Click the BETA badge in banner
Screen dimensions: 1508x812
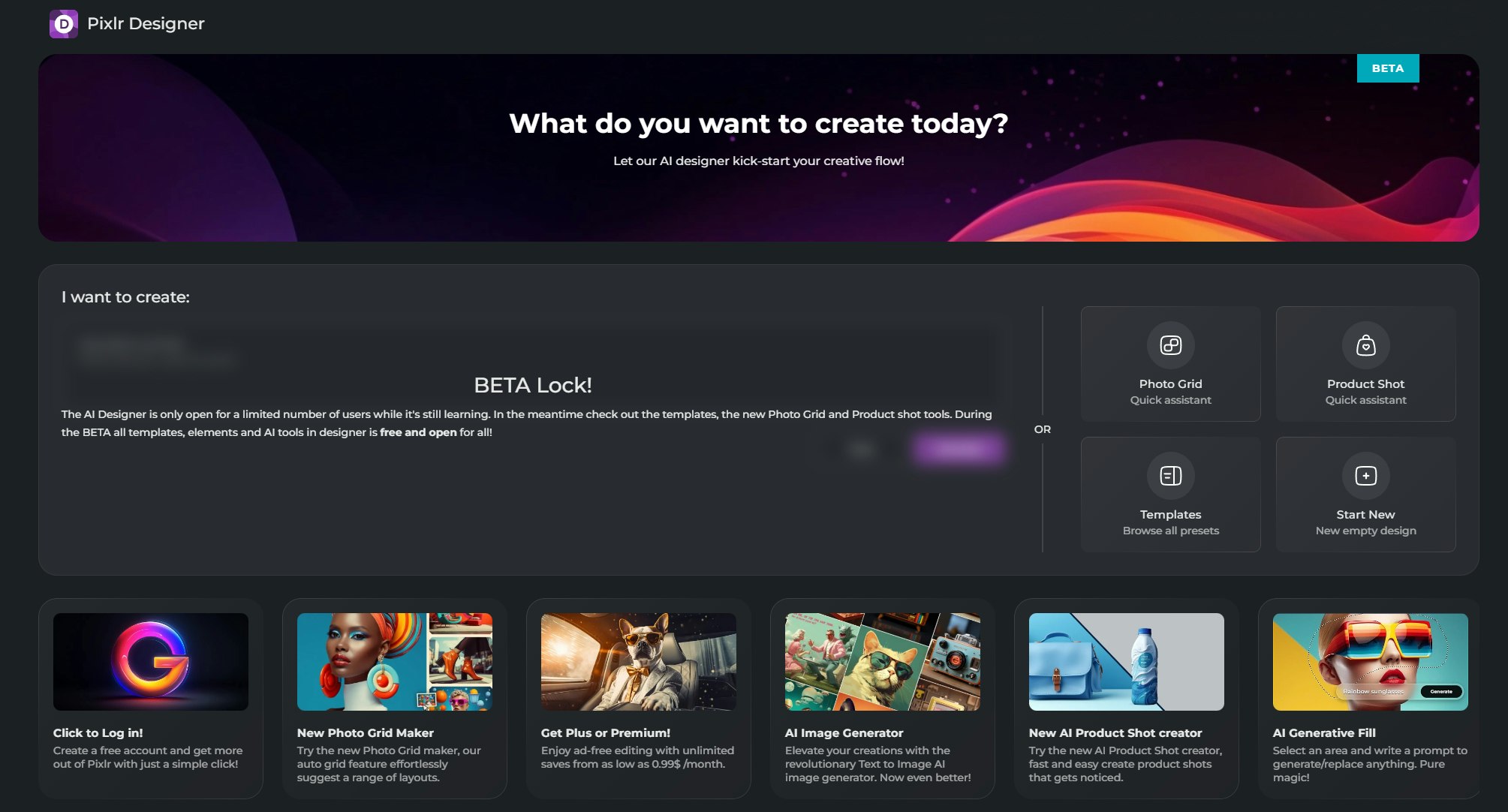click(x=1387, y=68)
